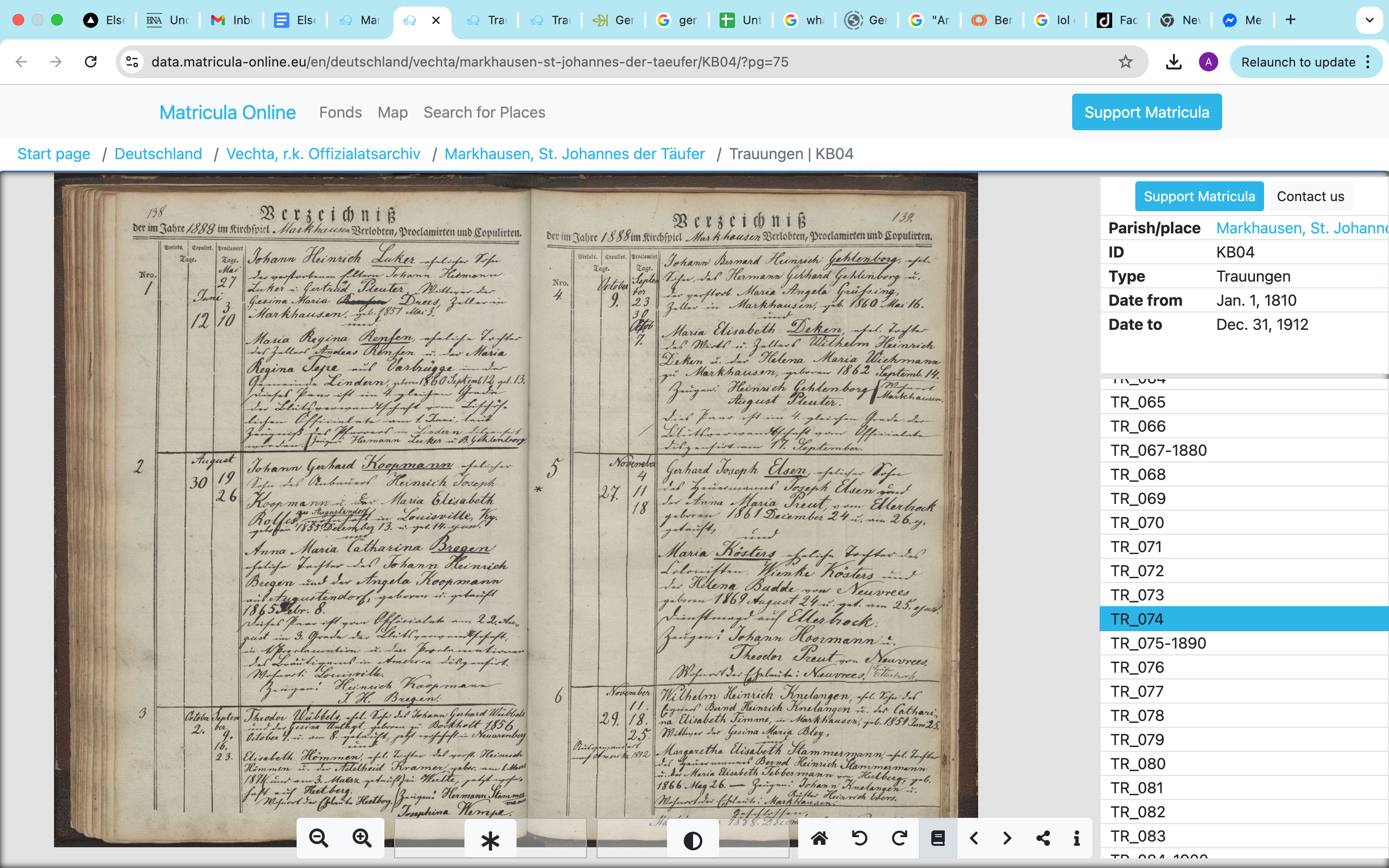The width and height of the screenshot is (1389, 868).
Task: Bookmark this page with the star icon
Action: (1126, 61)
